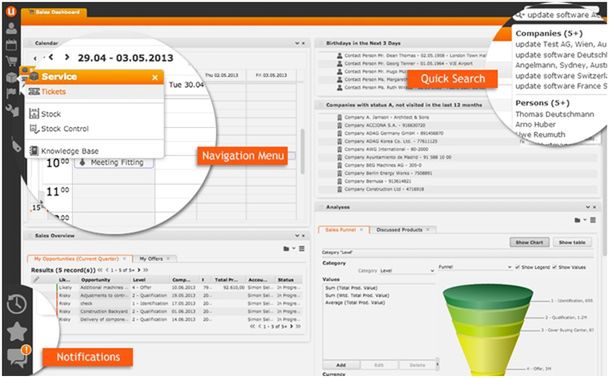Click the calendar panel vertical scrollbar
Screen dimensions: 609x378
coord(302,152)
